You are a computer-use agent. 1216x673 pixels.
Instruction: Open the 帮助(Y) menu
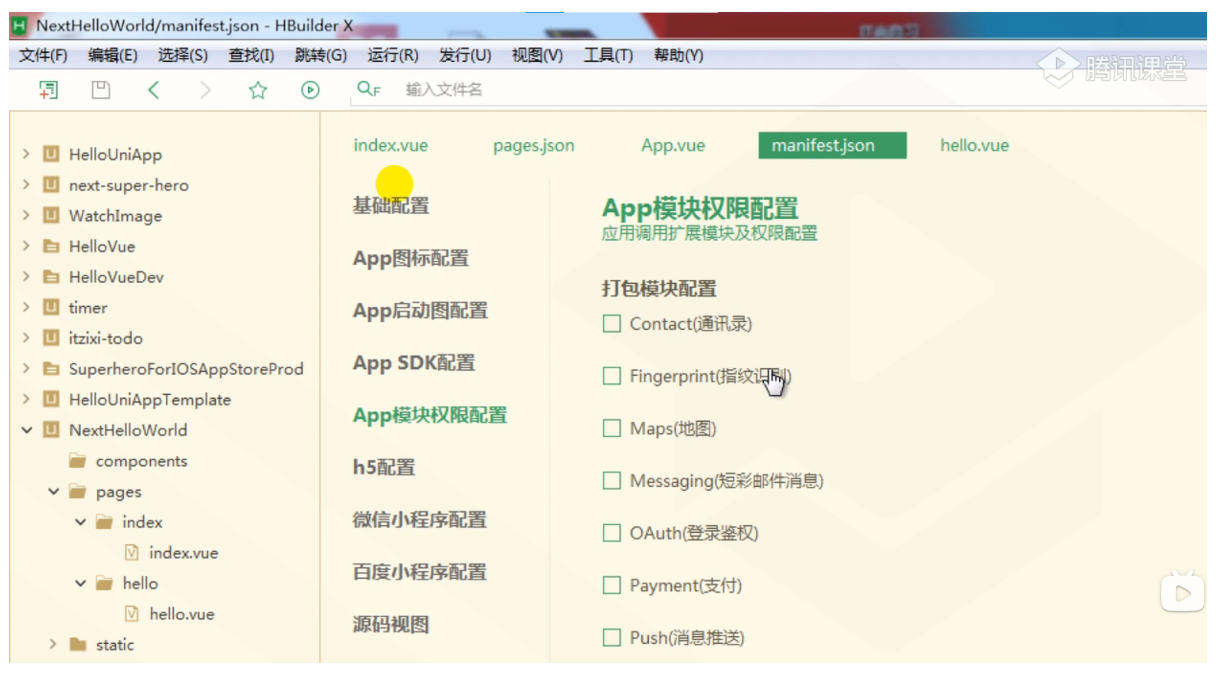tap(679, 56)
